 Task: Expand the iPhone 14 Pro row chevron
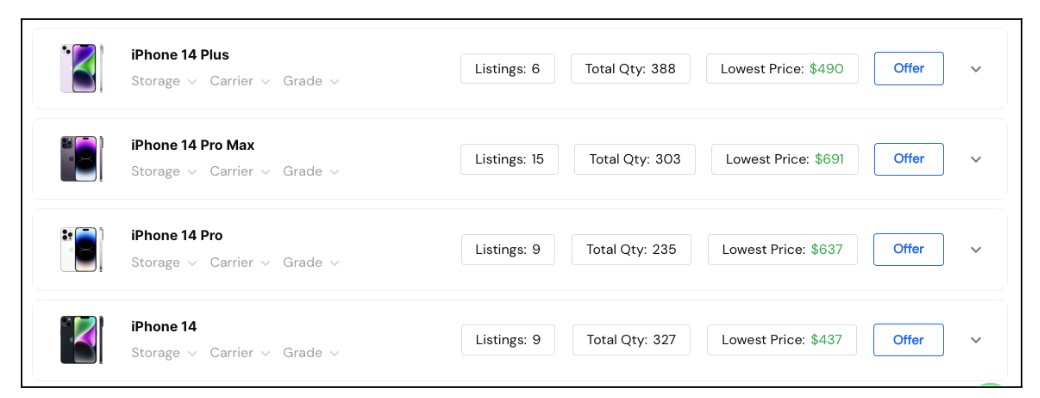[976, 249]
